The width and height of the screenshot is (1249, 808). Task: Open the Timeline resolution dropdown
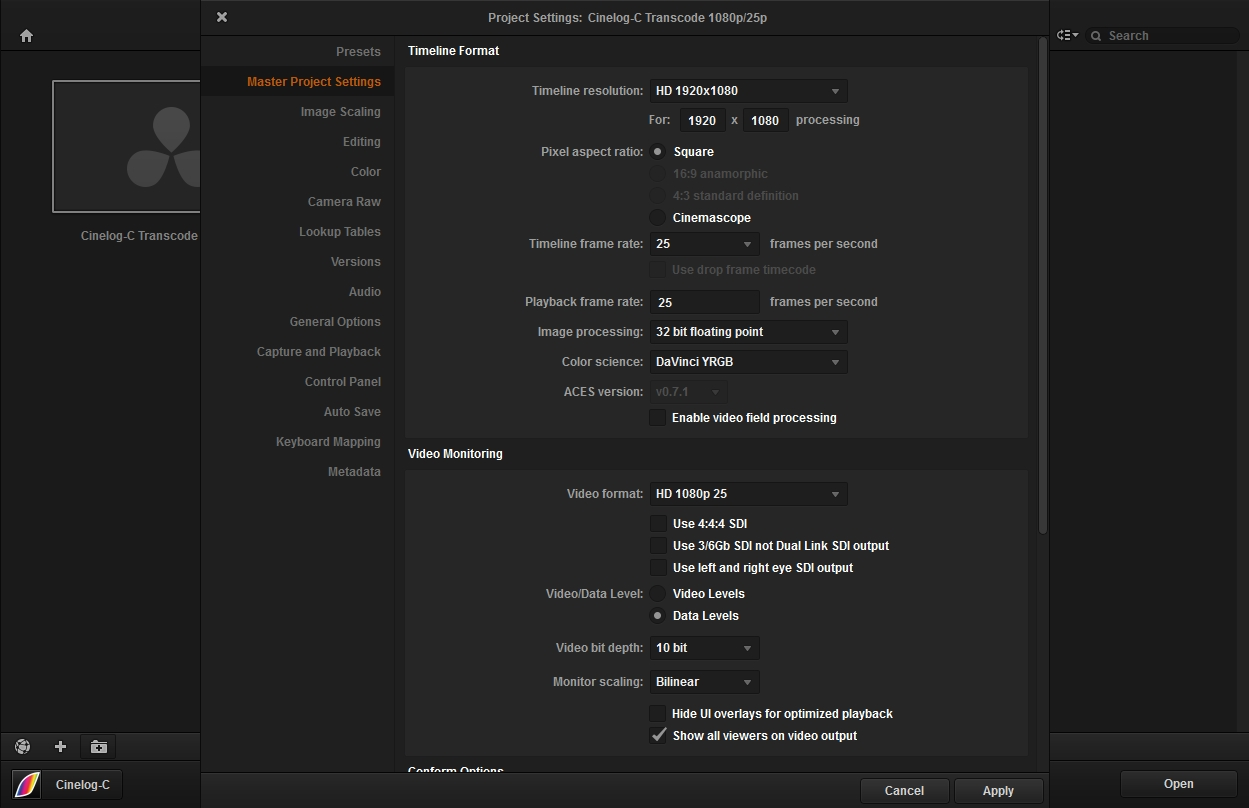tap(748, 91)
